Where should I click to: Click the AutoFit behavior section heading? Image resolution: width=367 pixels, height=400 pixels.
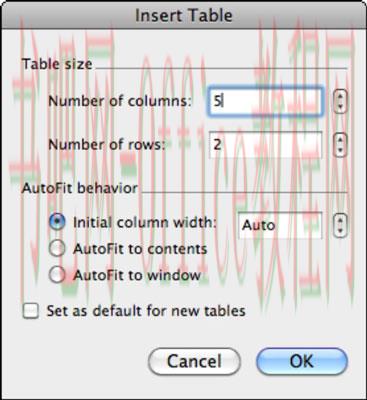(80, 188)
